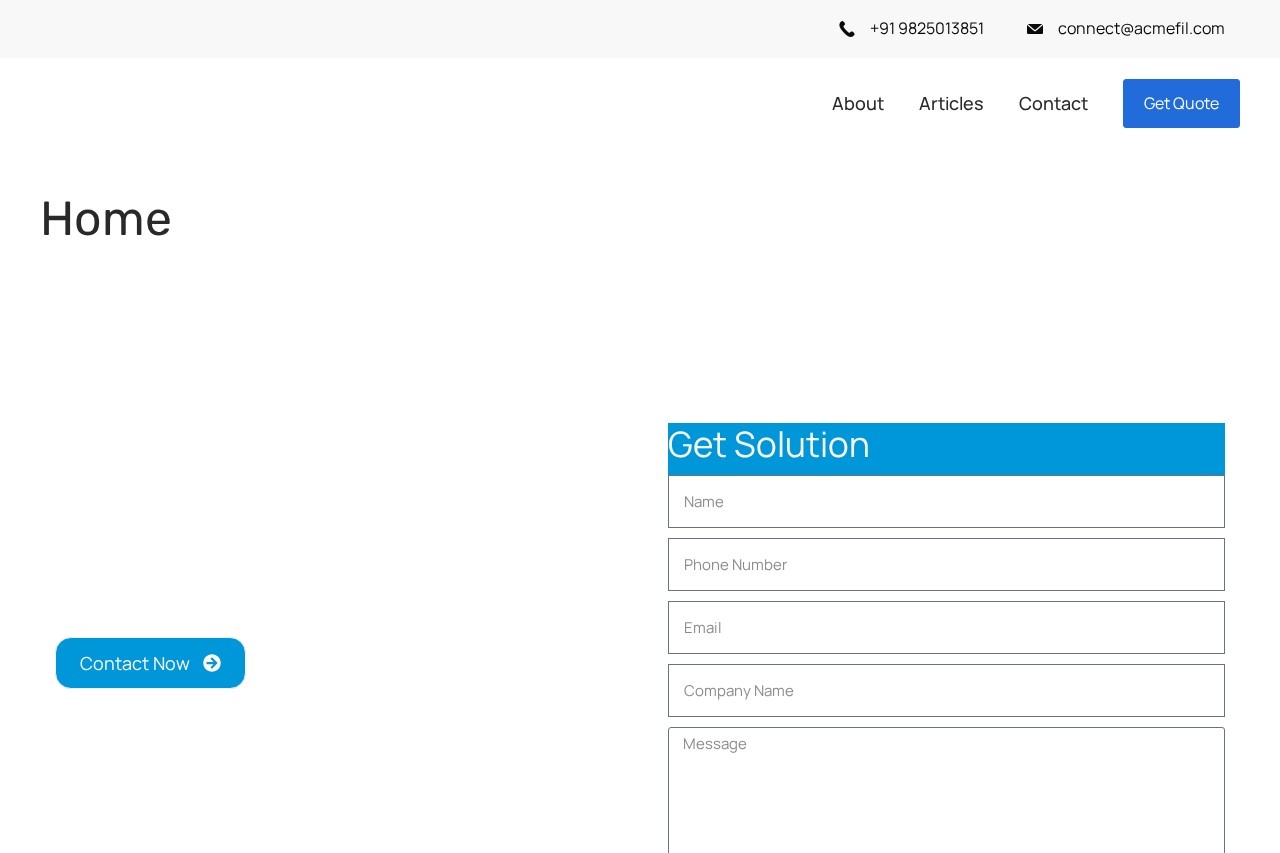Call the +91 9825013851 phone link
Viewport: 1280px width, 853px height.
click(926, 29)
